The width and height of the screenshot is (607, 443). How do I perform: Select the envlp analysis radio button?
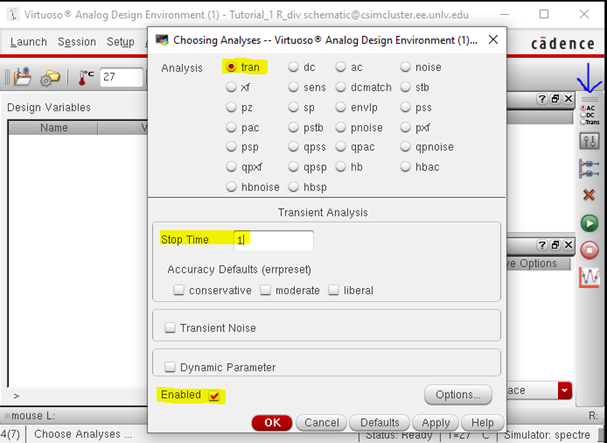click(341, 107)
